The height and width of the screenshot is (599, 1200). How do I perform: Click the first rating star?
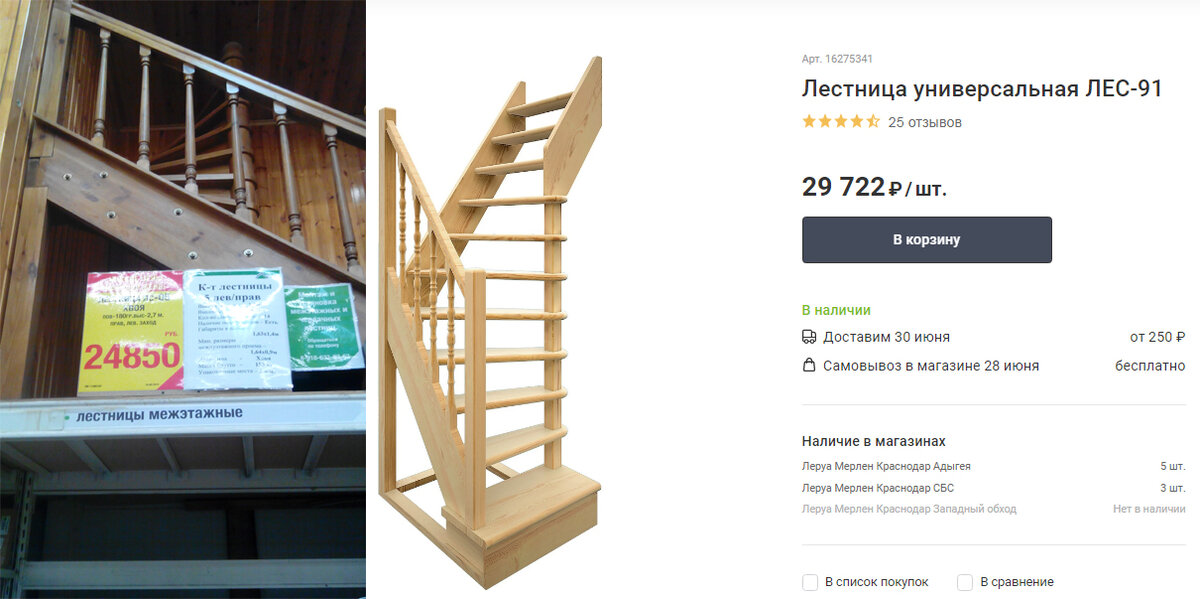(809, 122)
